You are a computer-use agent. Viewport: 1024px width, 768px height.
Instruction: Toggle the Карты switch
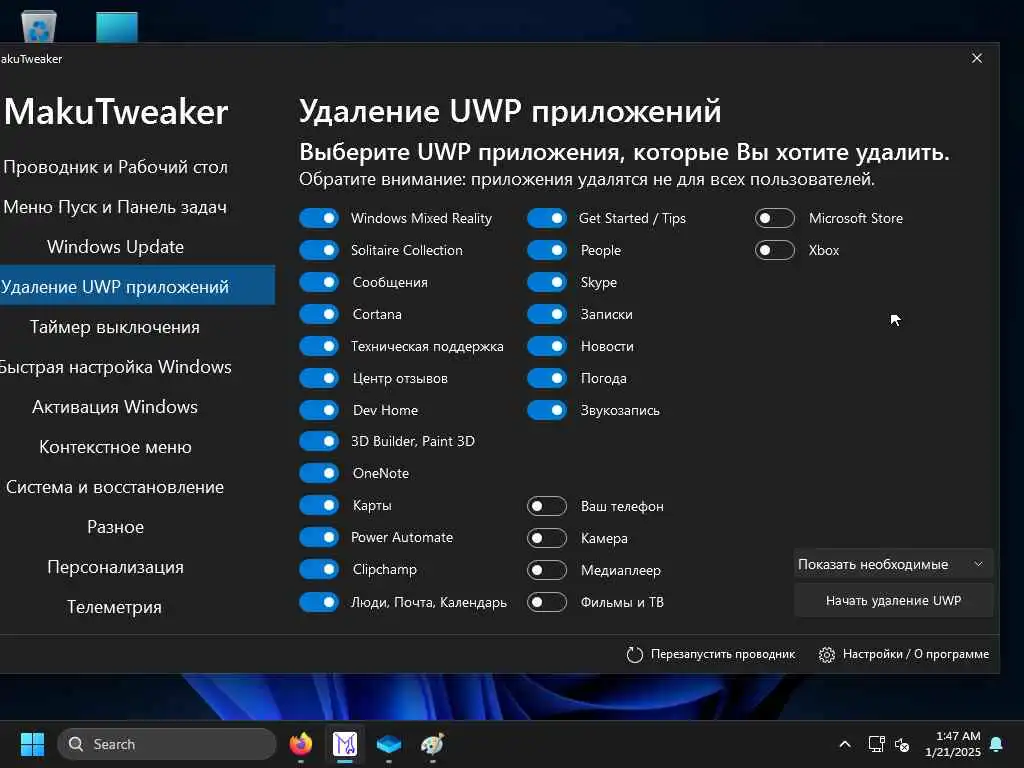click(x=319, y=505)
